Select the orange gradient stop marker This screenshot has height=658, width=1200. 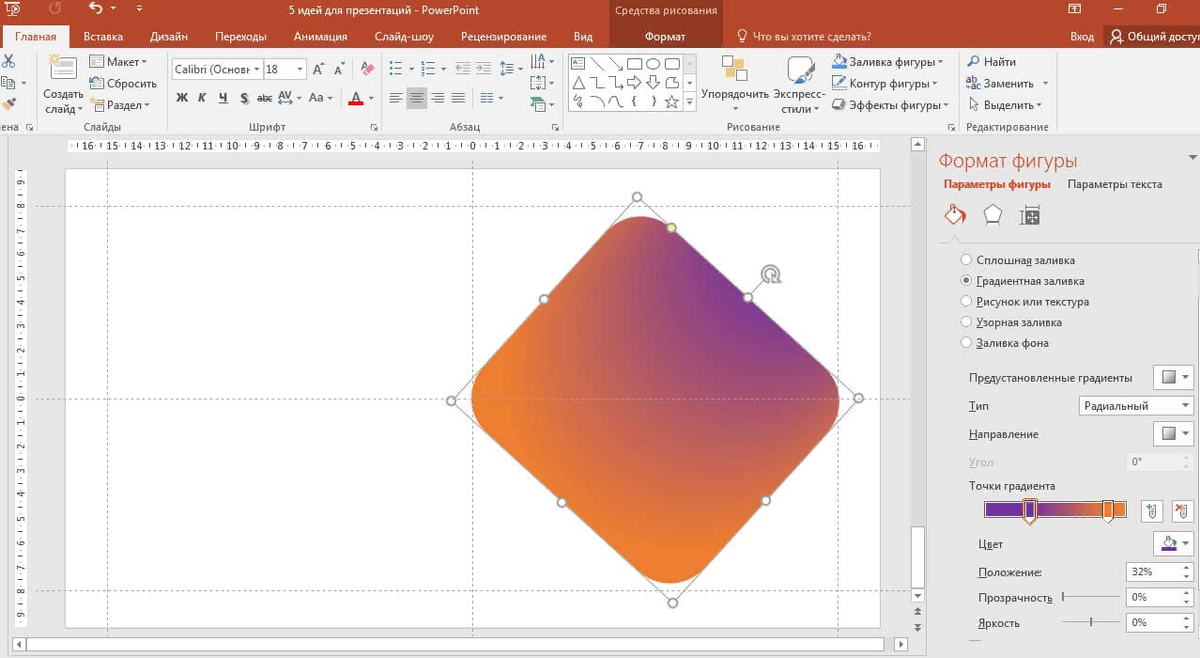coord(1108,511)
